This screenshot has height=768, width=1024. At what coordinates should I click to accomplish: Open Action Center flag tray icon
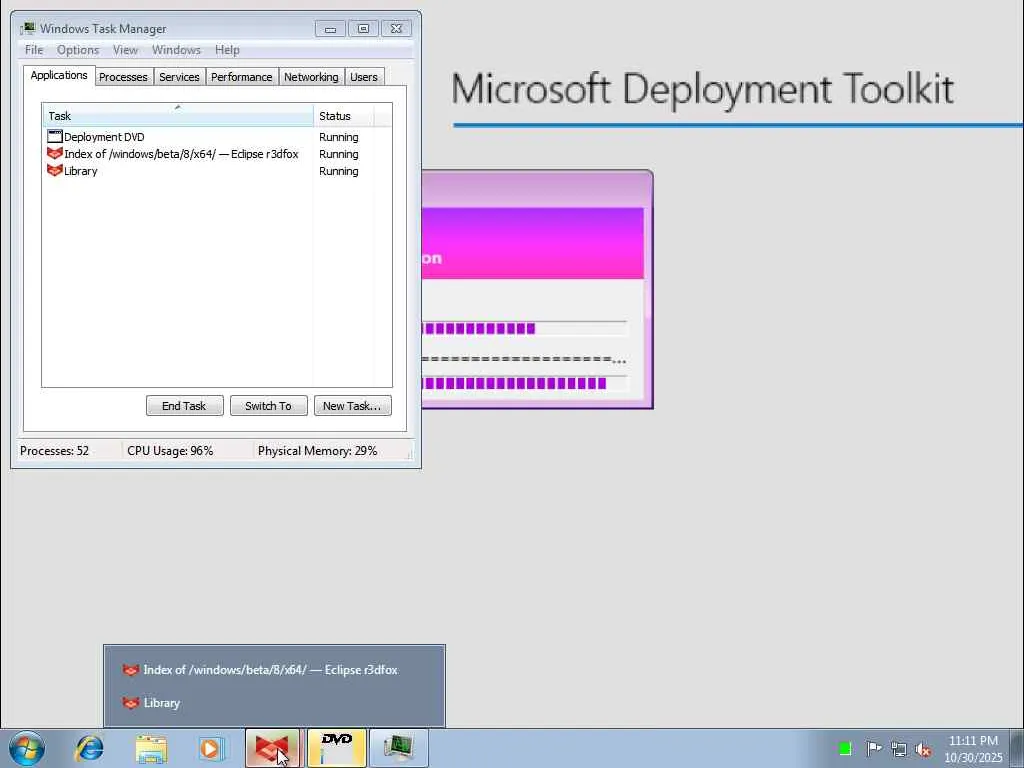[x=873, y=748]
